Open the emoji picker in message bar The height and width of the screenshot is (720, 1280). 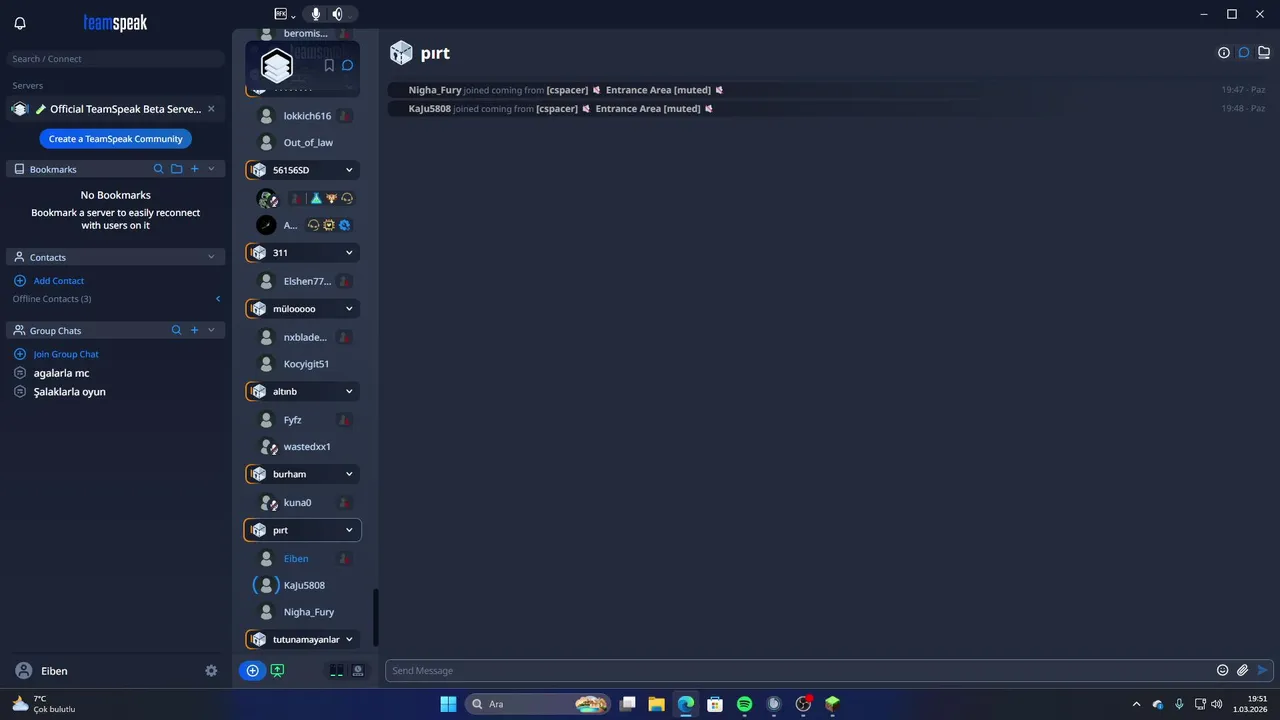click(1222, 671)
